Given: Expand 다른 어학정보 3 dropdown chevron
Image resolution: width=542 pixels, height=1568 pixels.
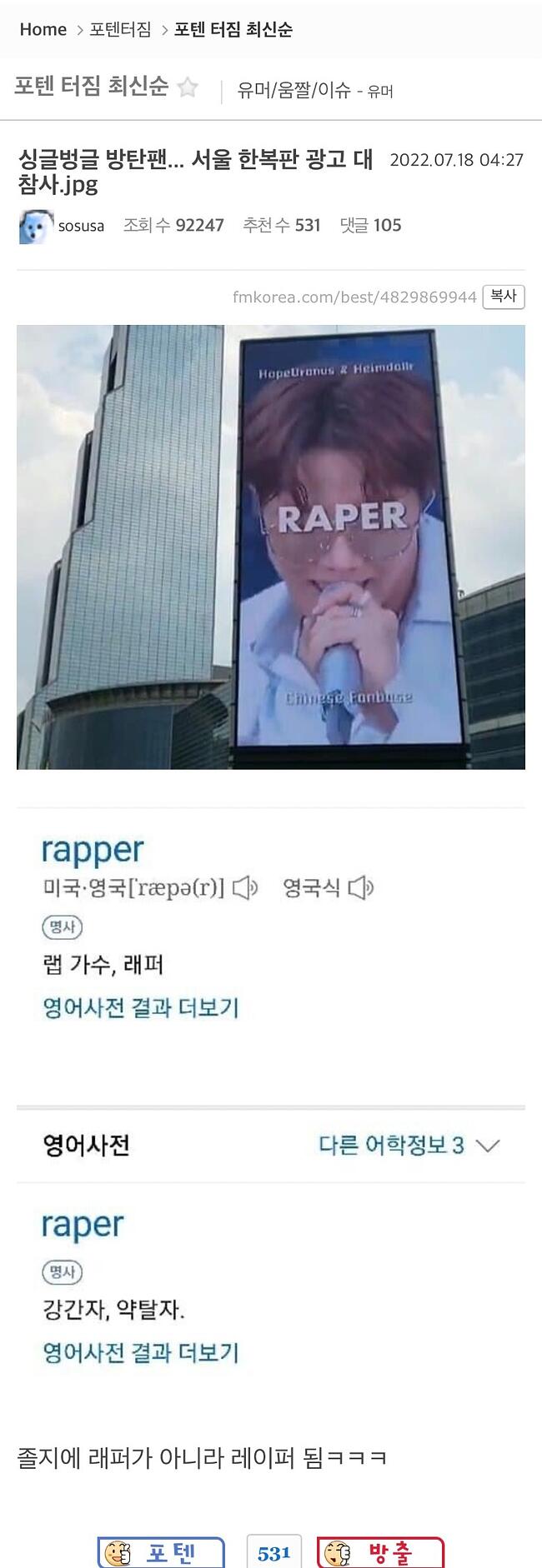Looking at the screenshot, I should point(488,1146).
